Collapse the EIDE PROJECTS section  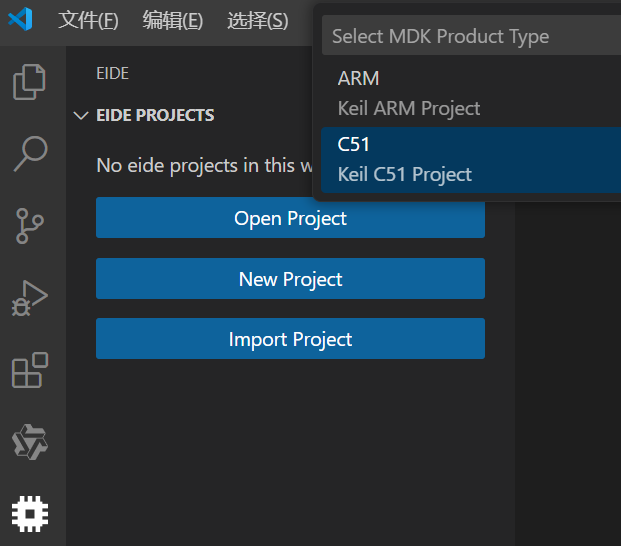[81, 116]
